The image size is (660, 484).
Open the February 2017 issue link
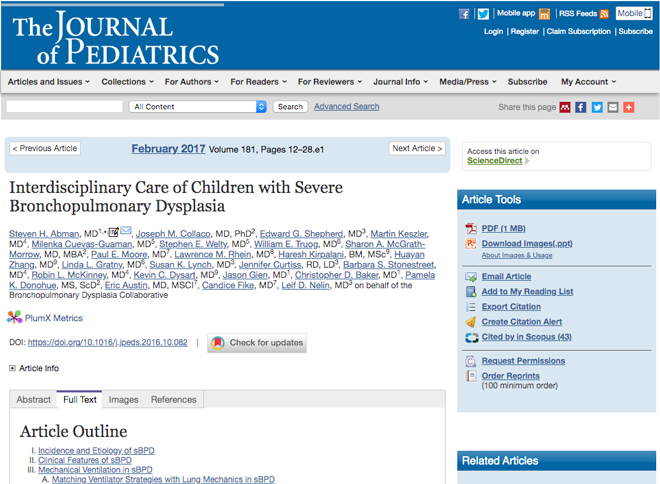[168, 149]
